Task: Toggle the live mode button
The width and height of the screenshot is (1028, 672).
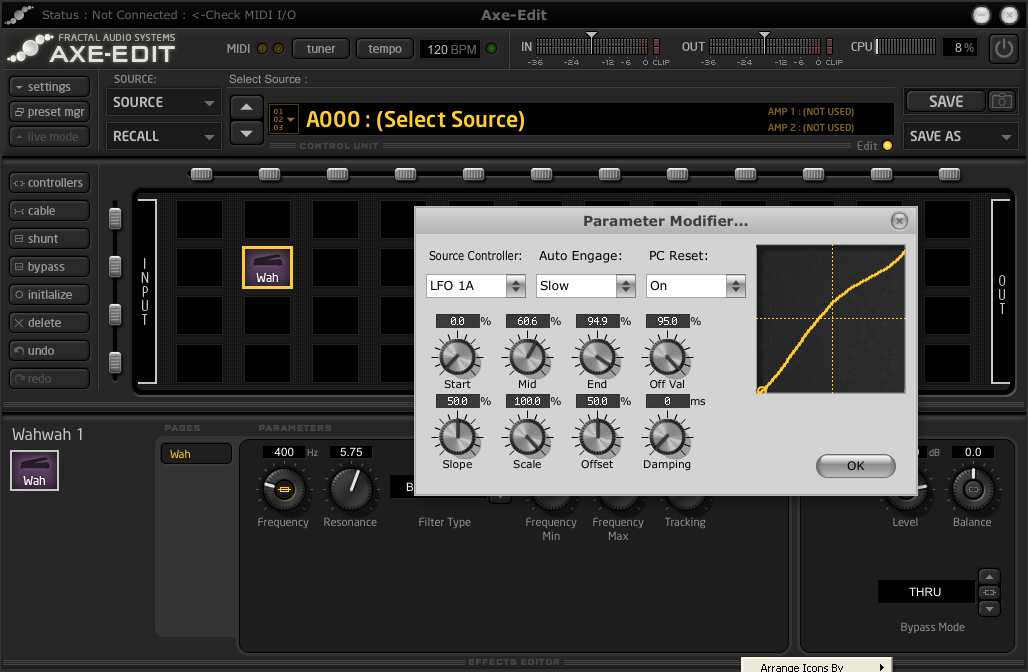Action: point(49,137)
